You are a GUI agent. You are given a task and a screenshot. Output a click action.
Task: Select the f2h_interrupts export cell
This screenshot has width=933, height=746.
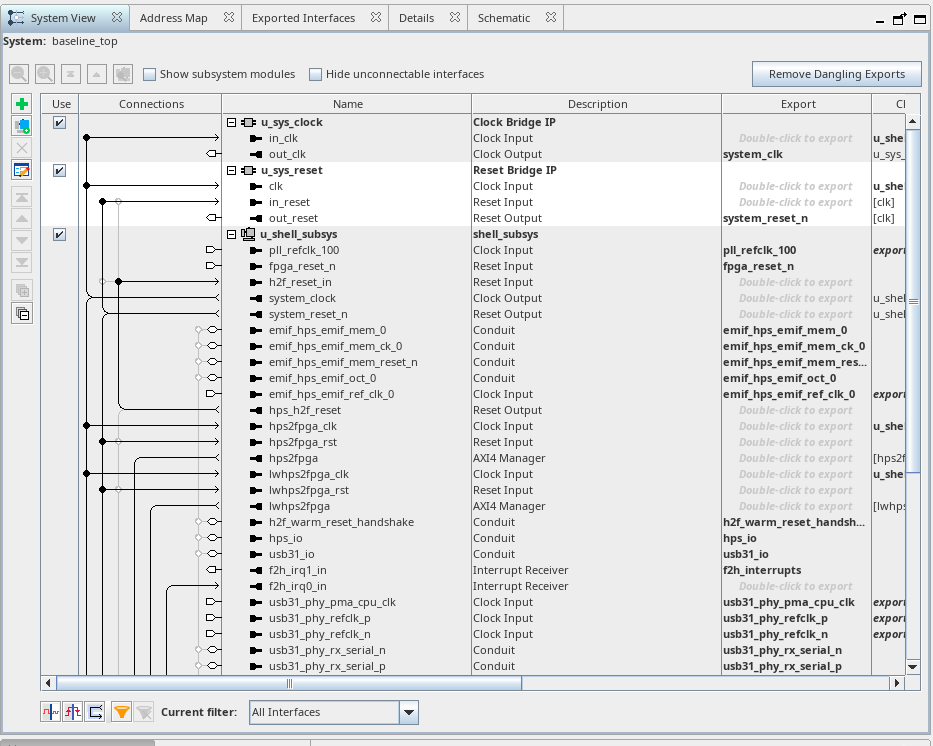796,570
